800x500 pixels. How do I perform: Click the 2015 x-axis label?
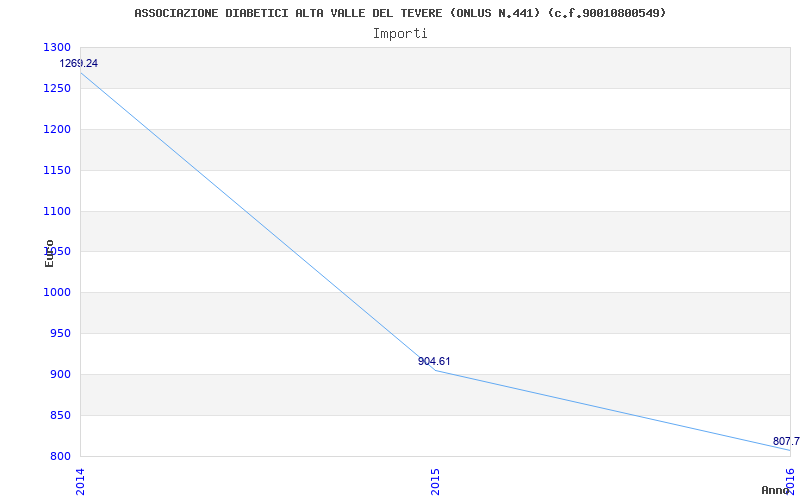(x=435, y=482)
